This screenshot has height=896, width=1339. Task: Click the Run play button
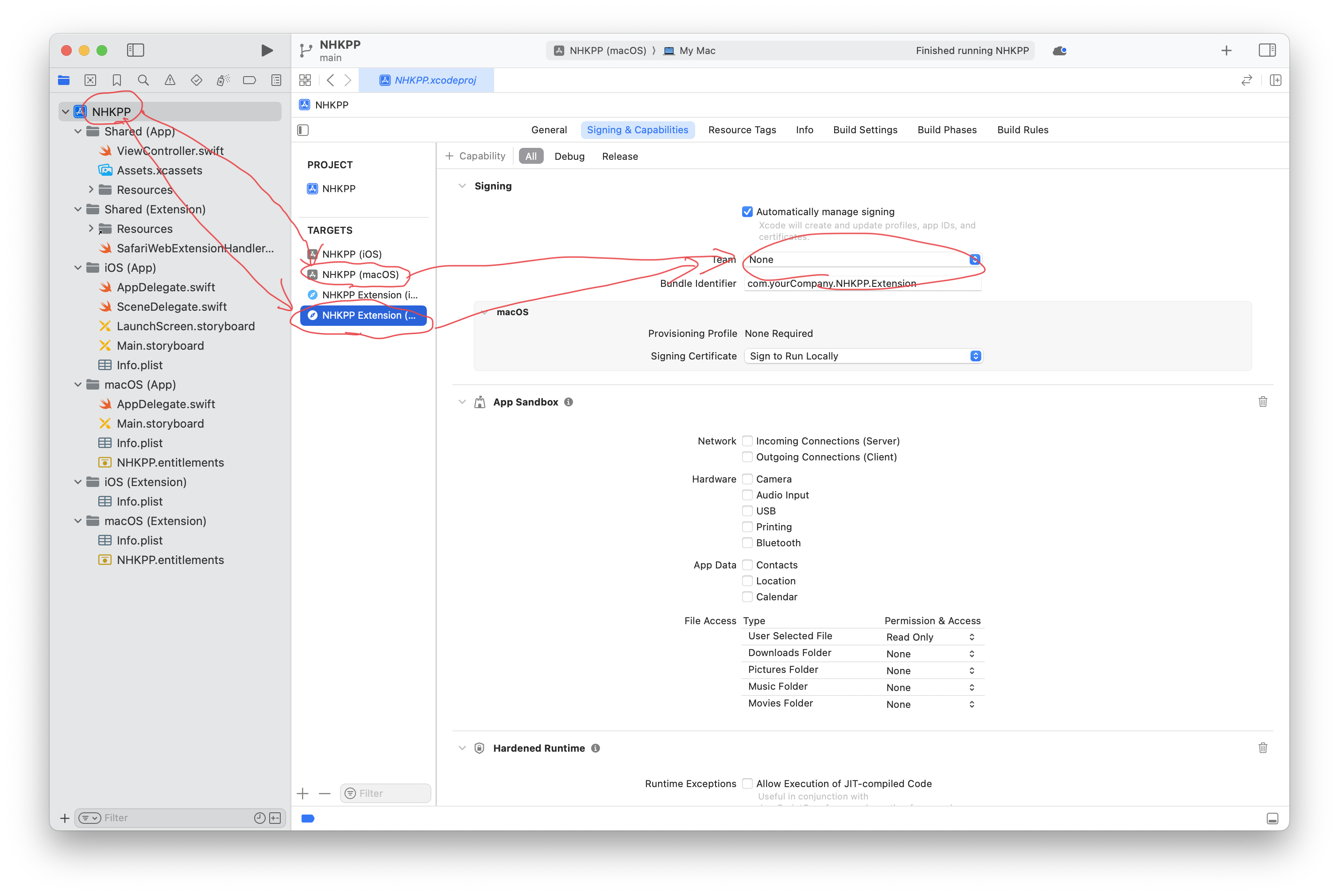pyautogui.click(x=266, y=50)
